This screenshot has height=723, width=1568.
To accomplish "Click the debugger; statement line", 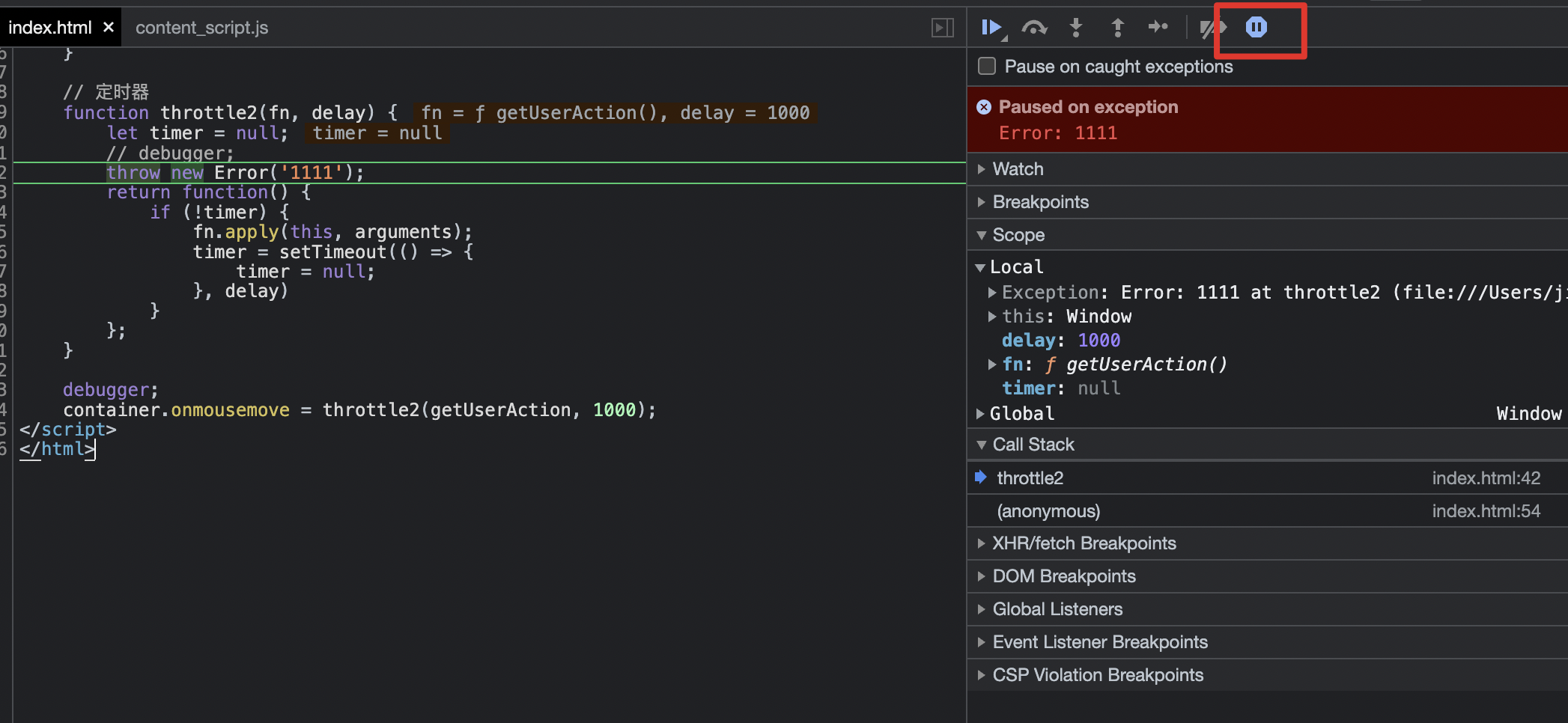I will [111, 390].
